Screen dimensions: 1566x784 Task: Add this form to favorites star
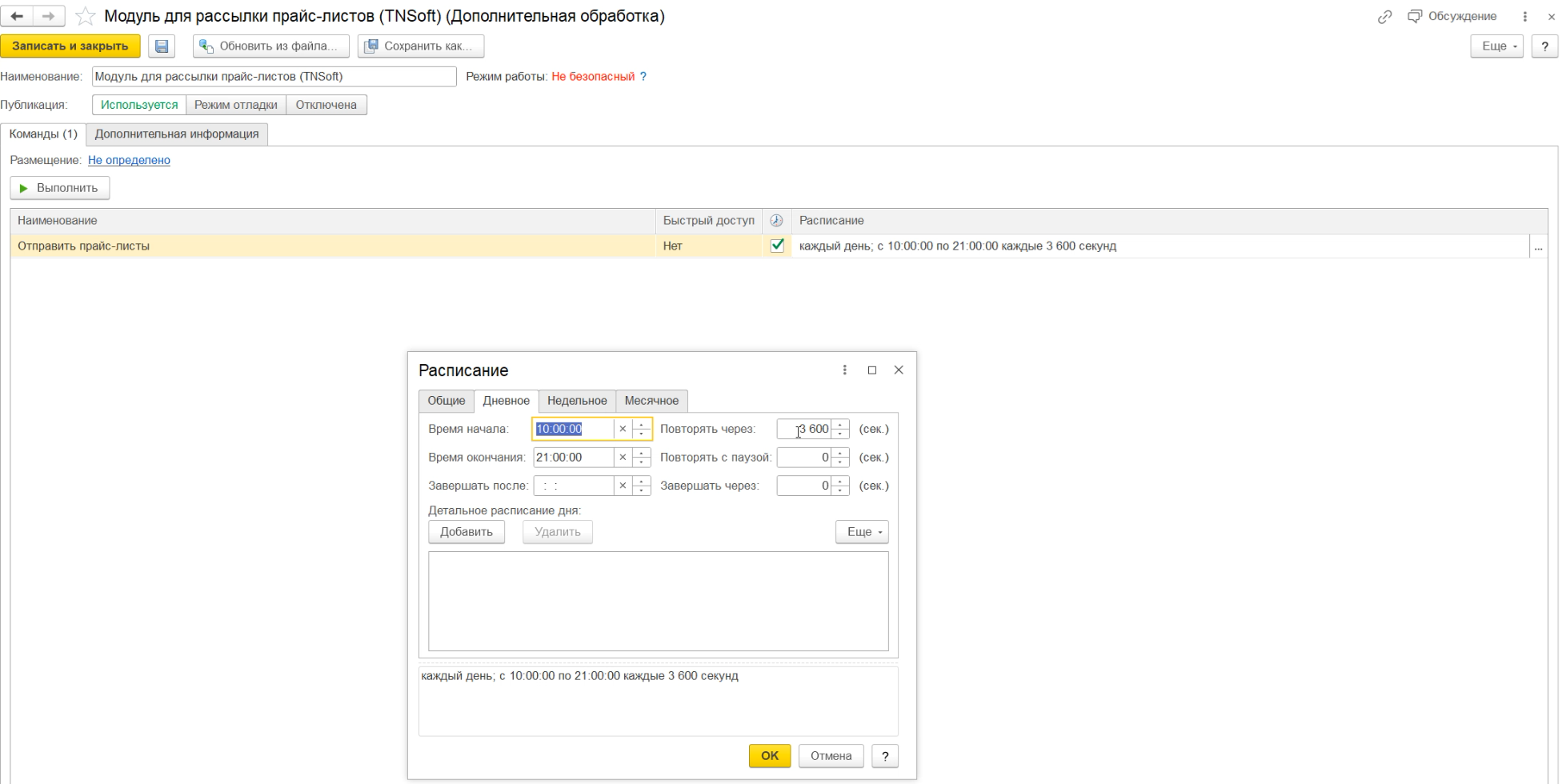pyautogui.click(x=85, y=17)
